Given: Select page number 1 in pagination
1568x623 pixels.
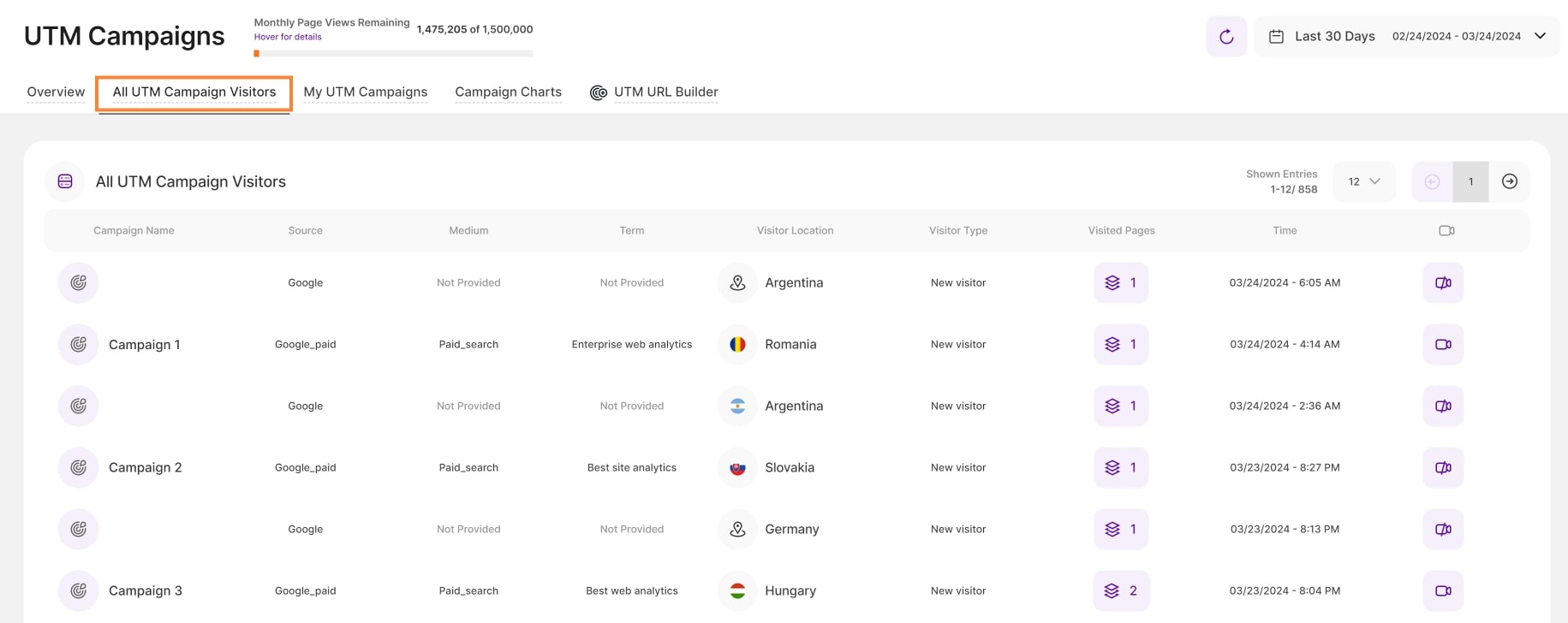Looking at the screenshot, I should pos(1470,181).
